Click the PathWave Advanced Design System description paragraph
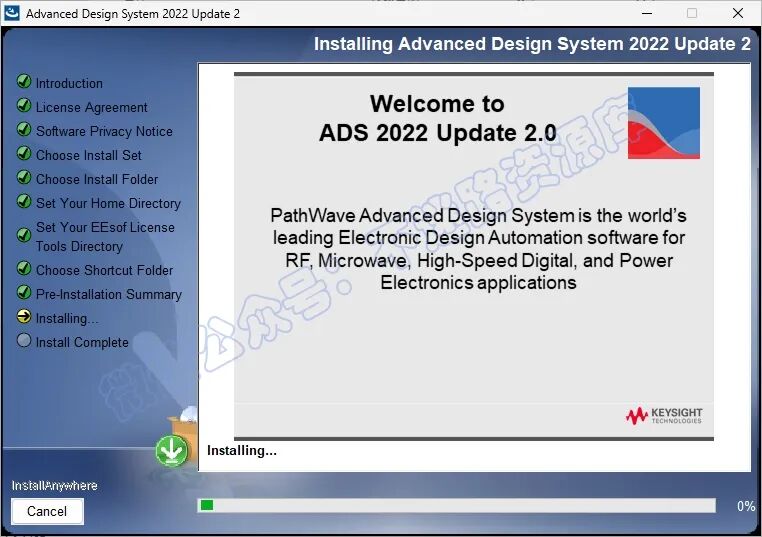The height and width of the screenshot is (537, 762). click(478, 249)
